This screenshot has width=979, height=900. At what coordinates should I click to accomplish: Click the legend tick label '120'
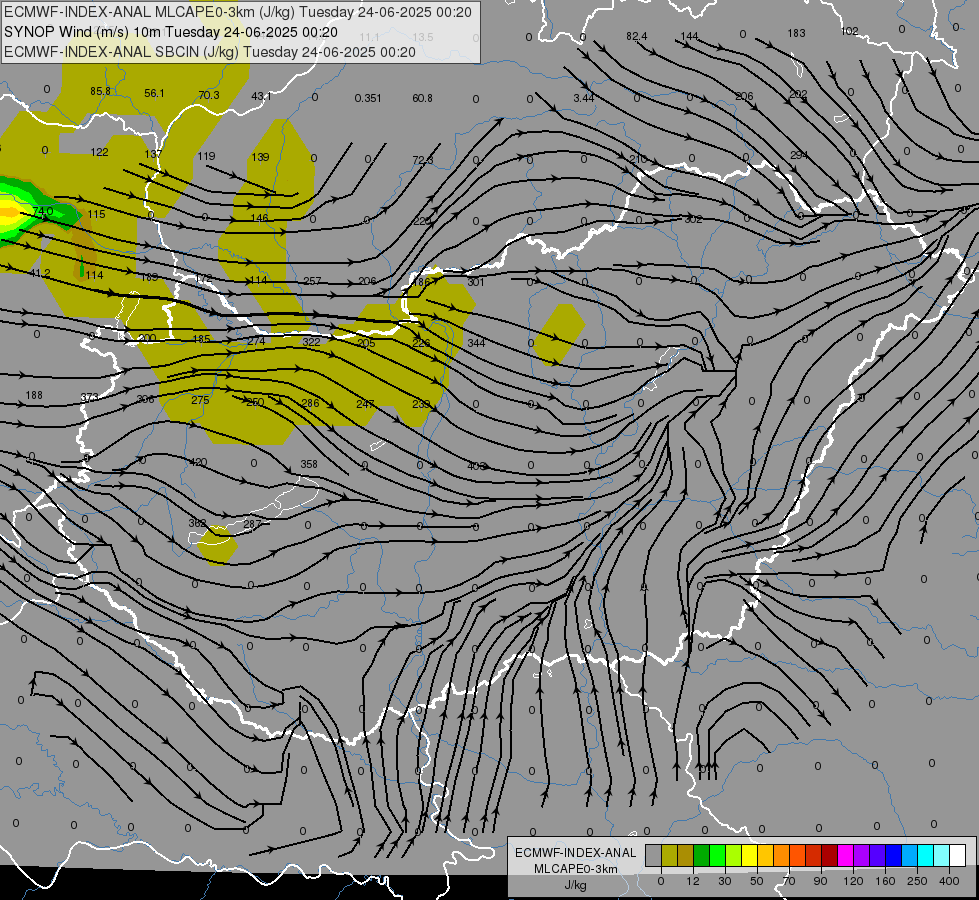coord(854,881)
